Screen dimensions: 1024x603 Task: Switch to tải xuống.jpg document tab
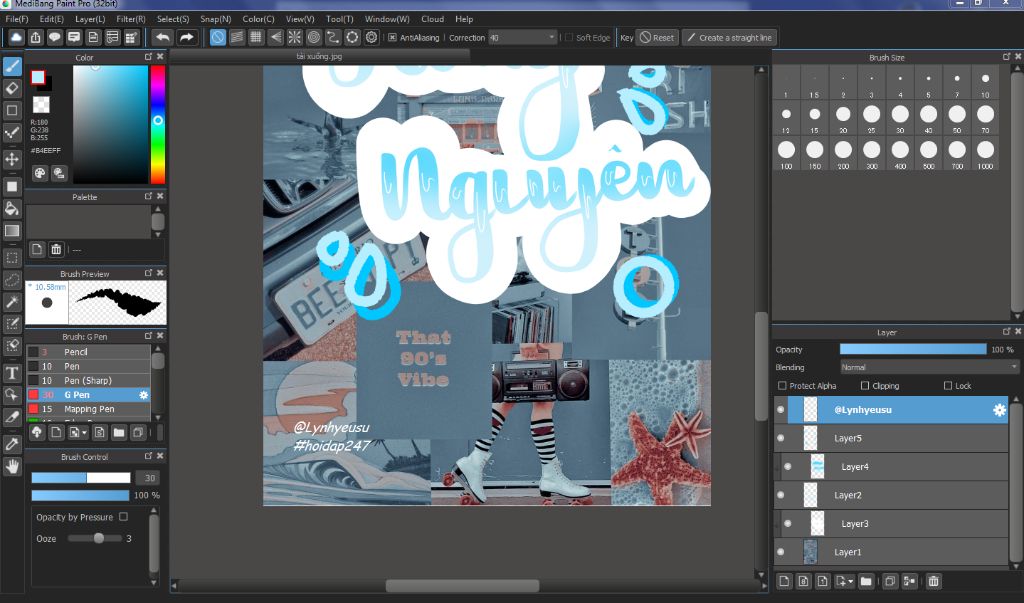[x=320, y=57]
